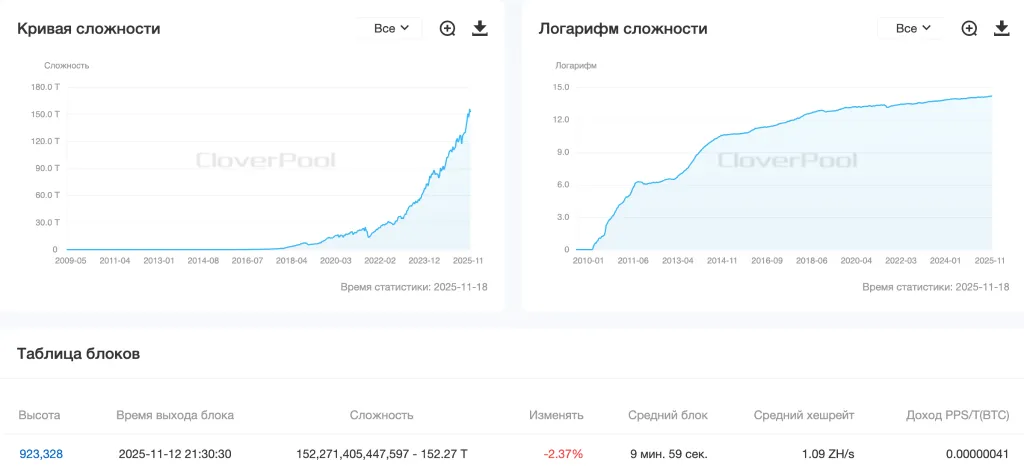The width and height of the screenshot is (1024, 468).
Task: Click the Время выхода блока column header
Action: [175, 415]
